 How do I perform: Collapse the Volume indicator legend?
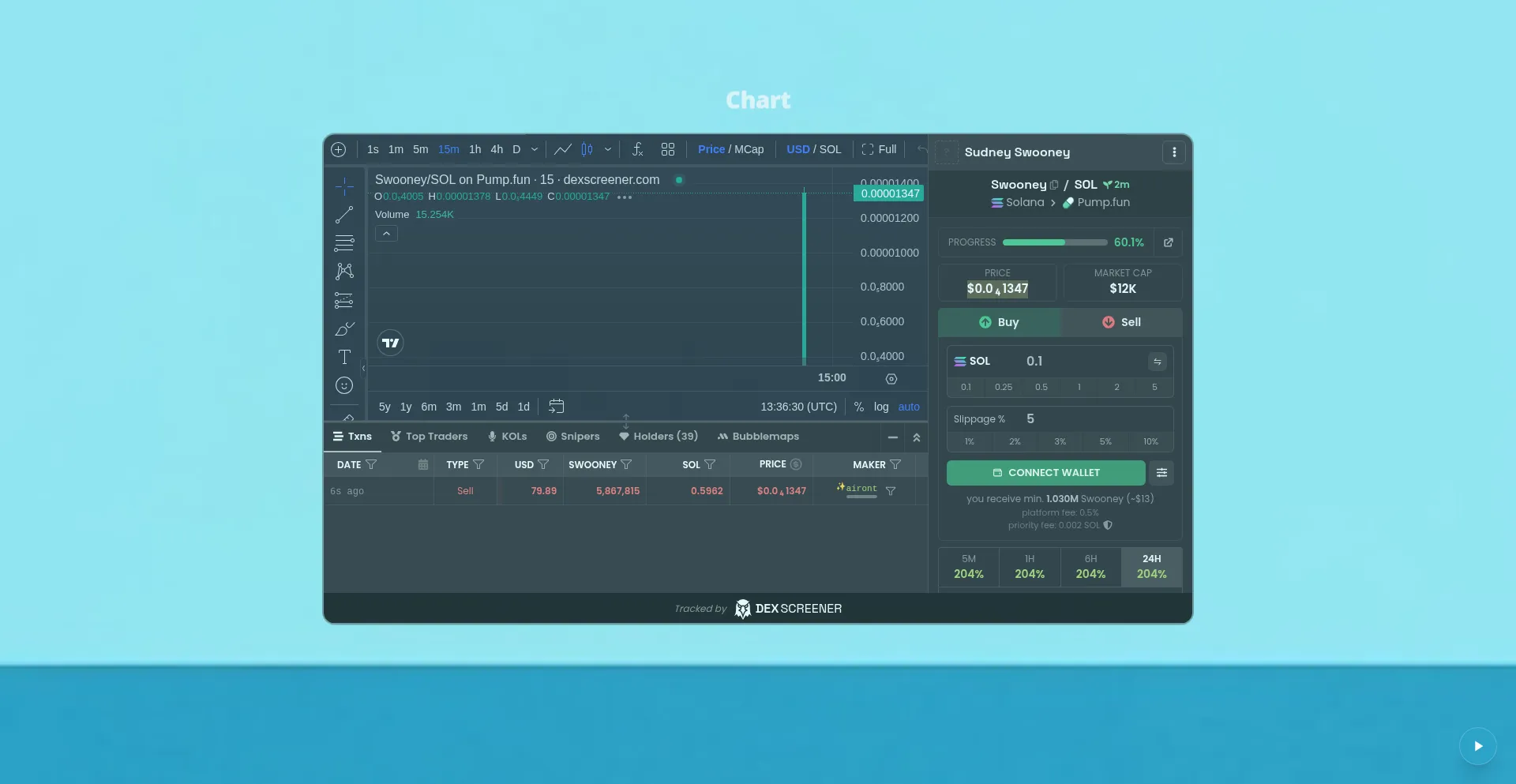[x=386, y=234]
